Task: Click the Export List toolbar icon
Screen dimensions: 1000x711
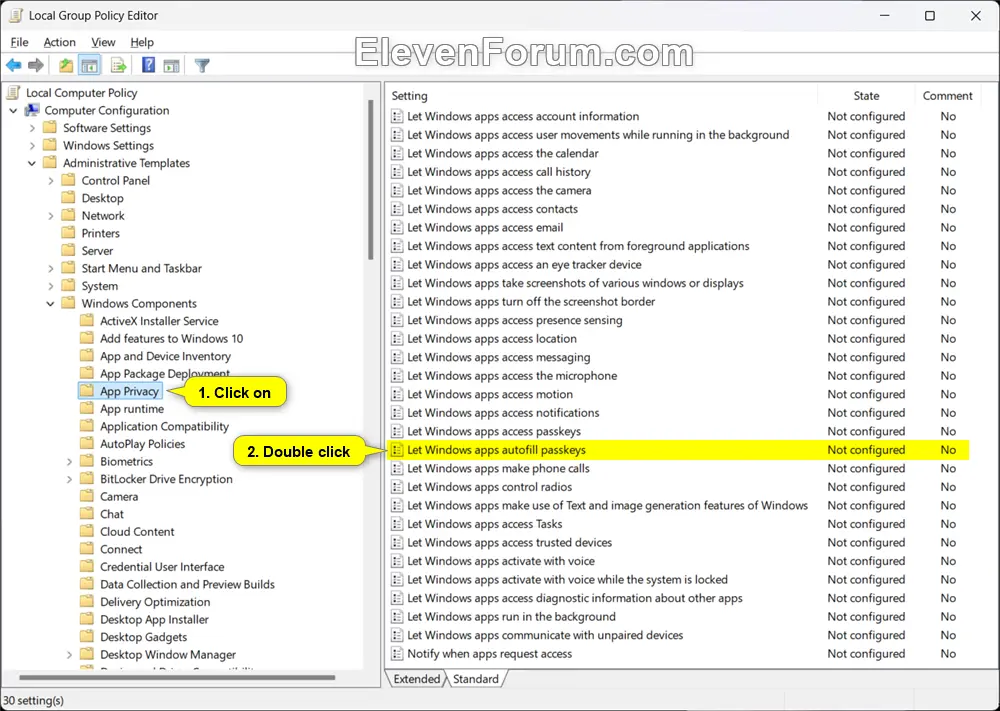Action: click(118, 65)
